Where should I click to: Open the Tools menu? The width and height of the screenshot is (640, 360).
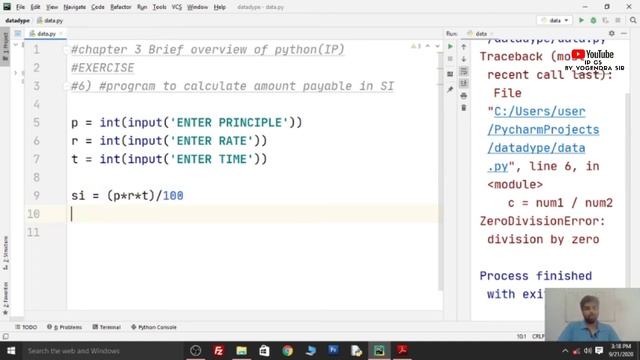160,7
